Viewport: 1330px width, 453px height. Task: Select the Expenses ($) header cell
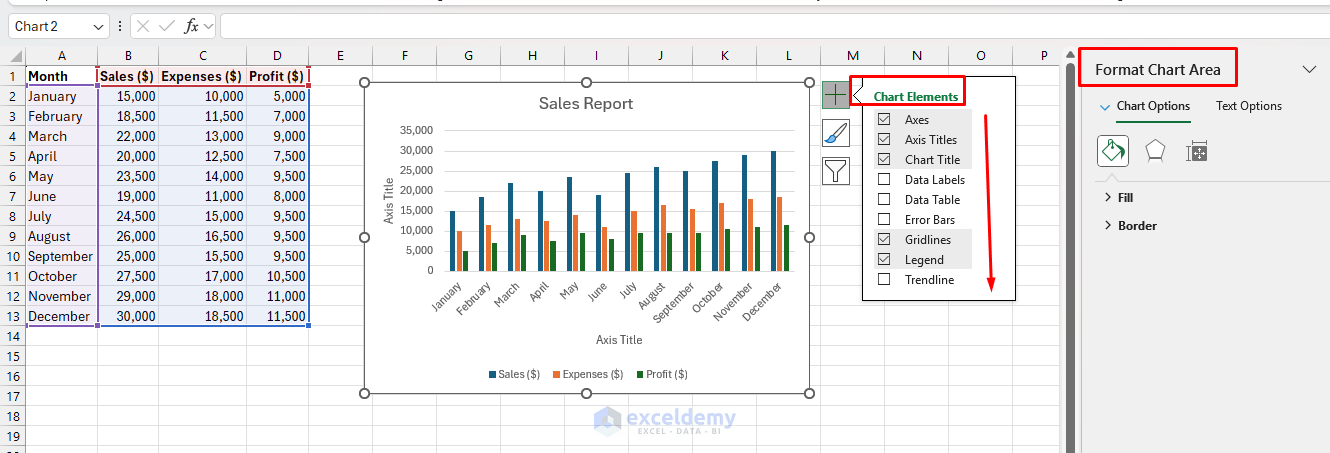point(202,76)
